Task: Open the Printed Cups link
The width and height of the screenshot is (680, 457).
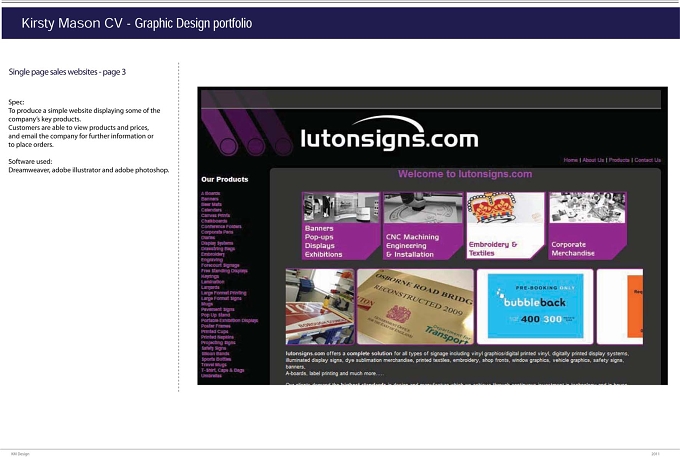Action: (x=214, y=332)
